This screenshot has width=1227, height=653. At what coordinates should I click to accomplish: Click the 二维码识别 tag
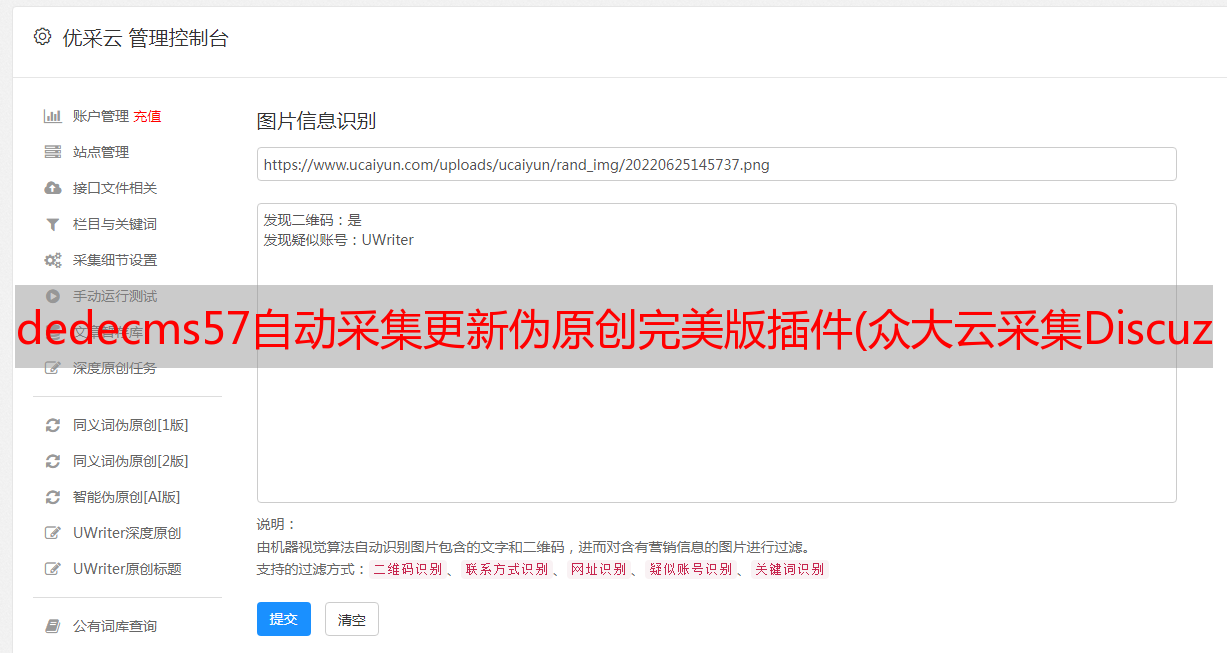pos(408,569)
